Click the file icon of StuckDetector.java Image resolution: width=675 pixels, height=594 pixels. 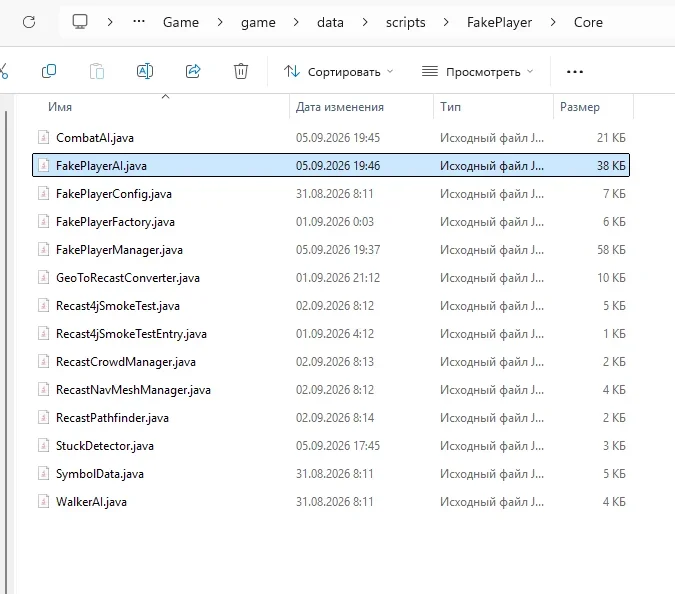click(43, 445)
